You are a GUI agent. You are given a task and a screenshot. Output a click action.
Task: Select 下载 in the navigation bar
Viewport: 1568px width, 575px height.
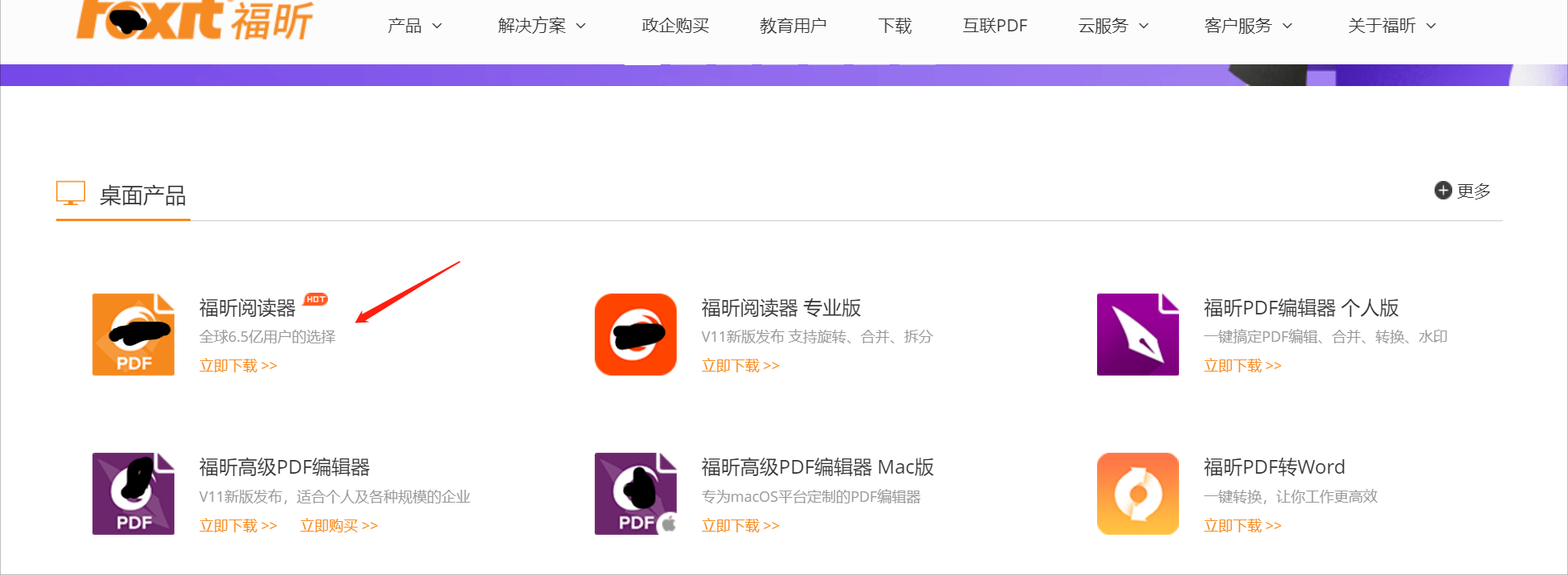coord(895,26)
